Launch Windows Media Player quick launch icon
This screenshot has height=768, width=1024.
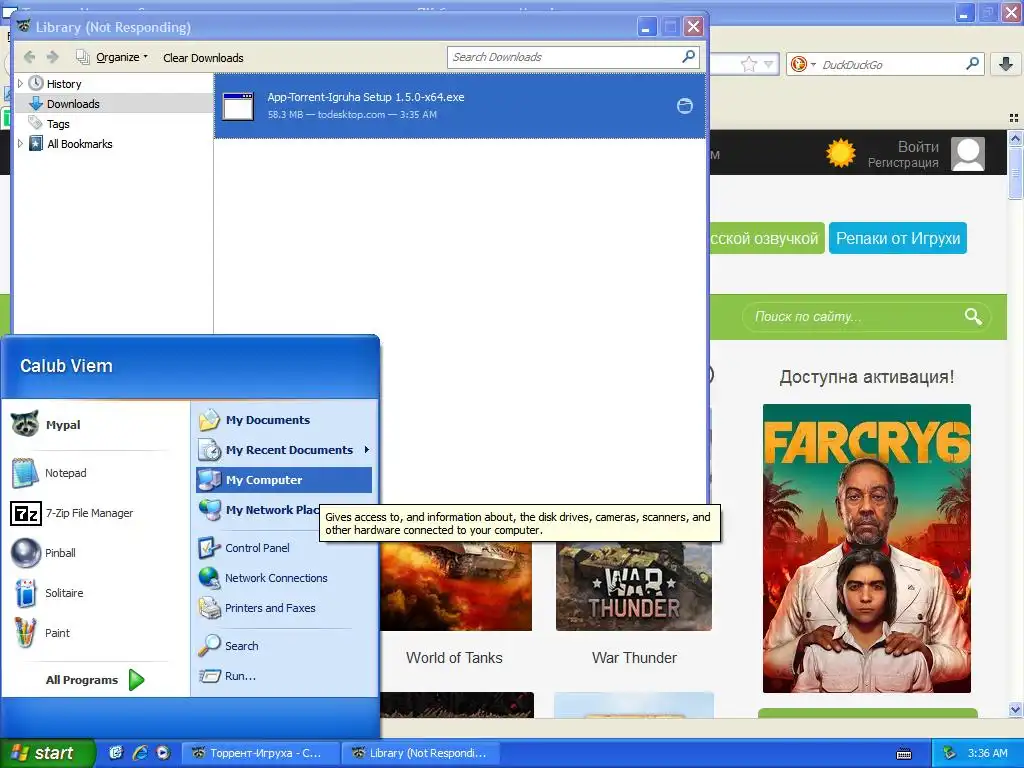(163, 753)
